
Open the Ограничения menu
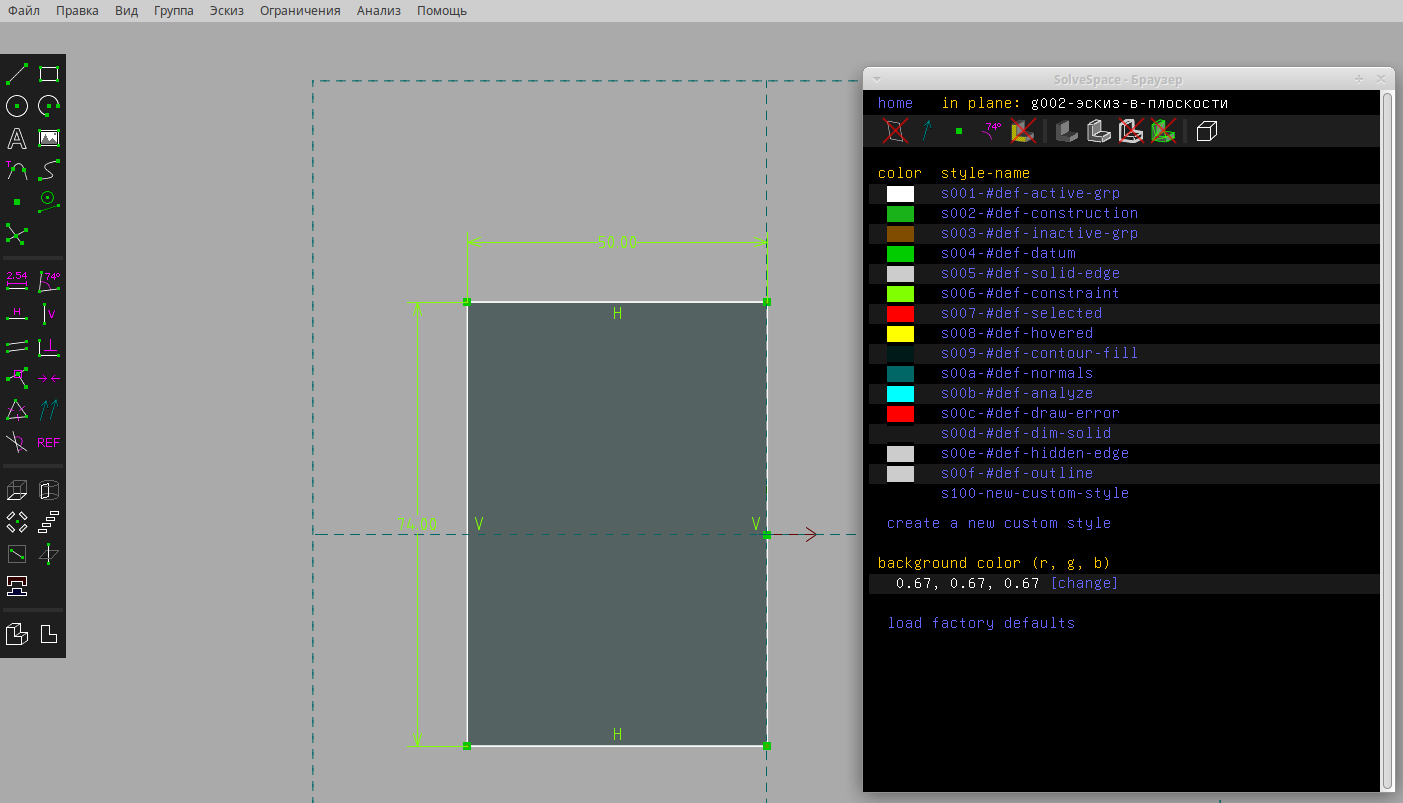coord(300,11)
